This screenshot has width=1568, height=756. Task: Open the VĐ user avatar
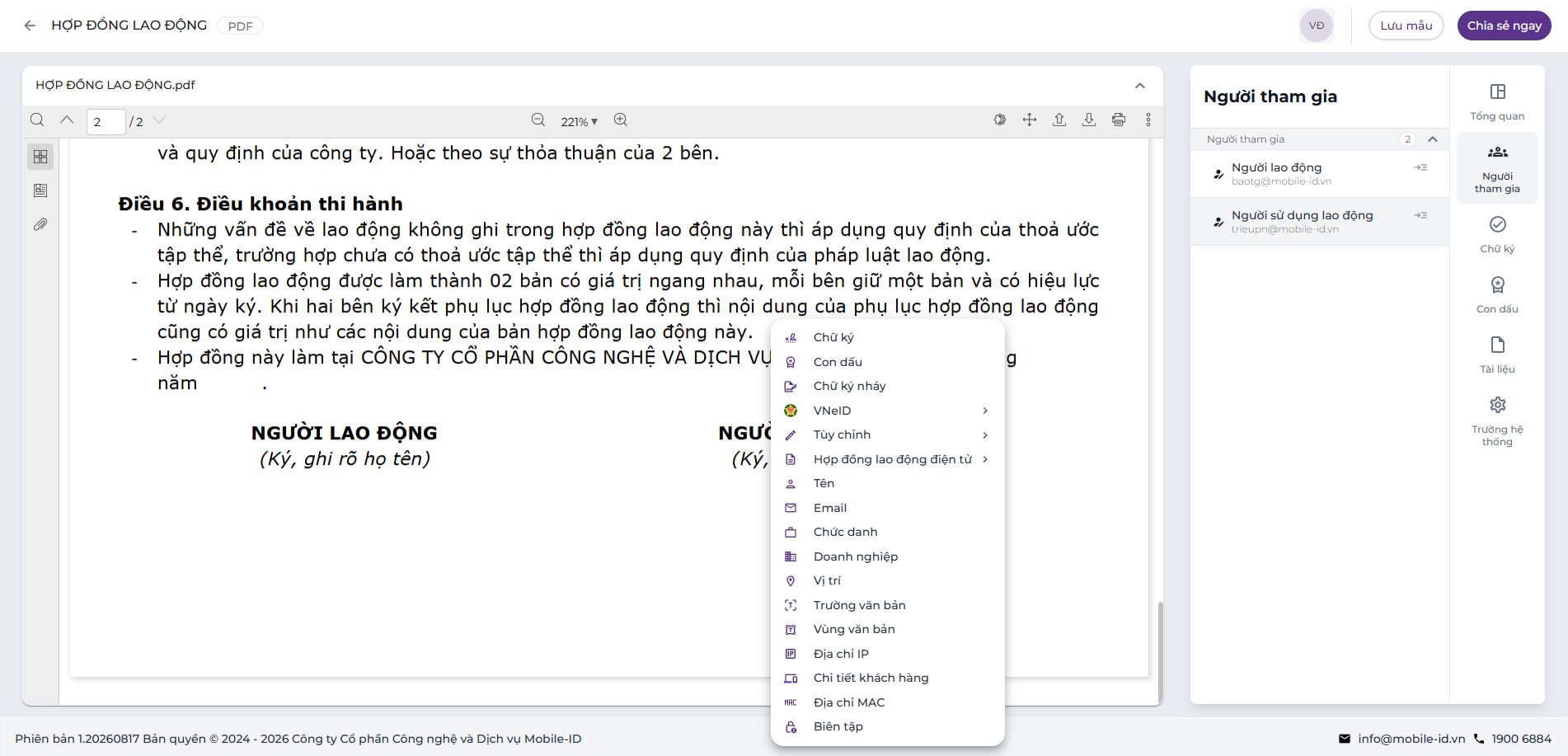pos(1317,26)
